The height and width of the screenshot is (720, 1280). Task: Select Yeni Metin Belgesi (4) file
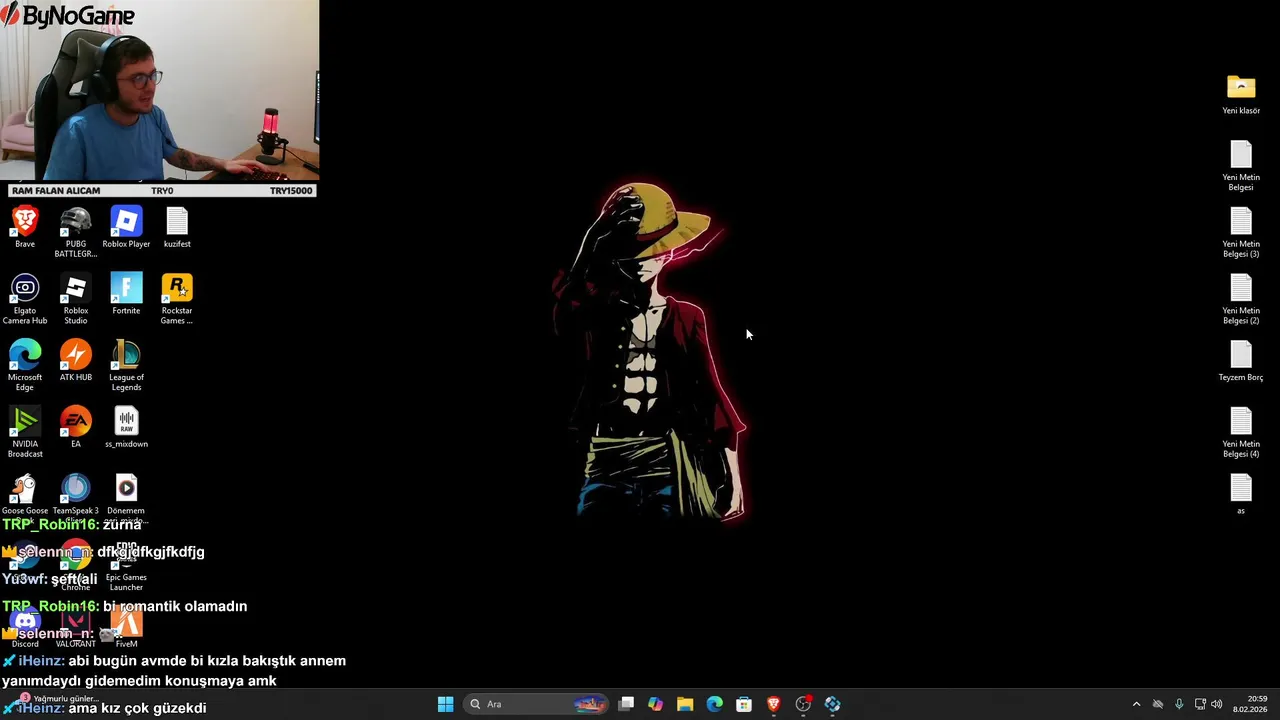pos(1241,433)
